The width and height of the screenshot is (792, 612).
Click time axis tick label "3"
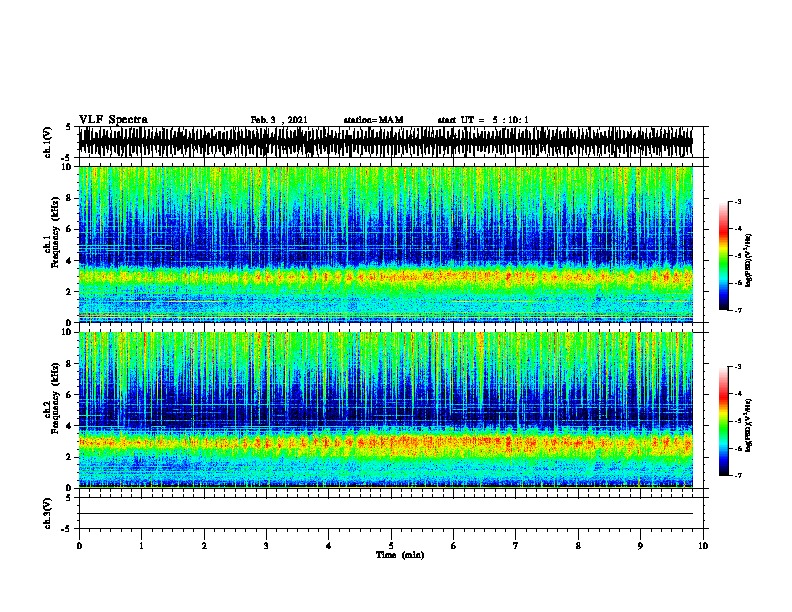(x=266, y=546)
